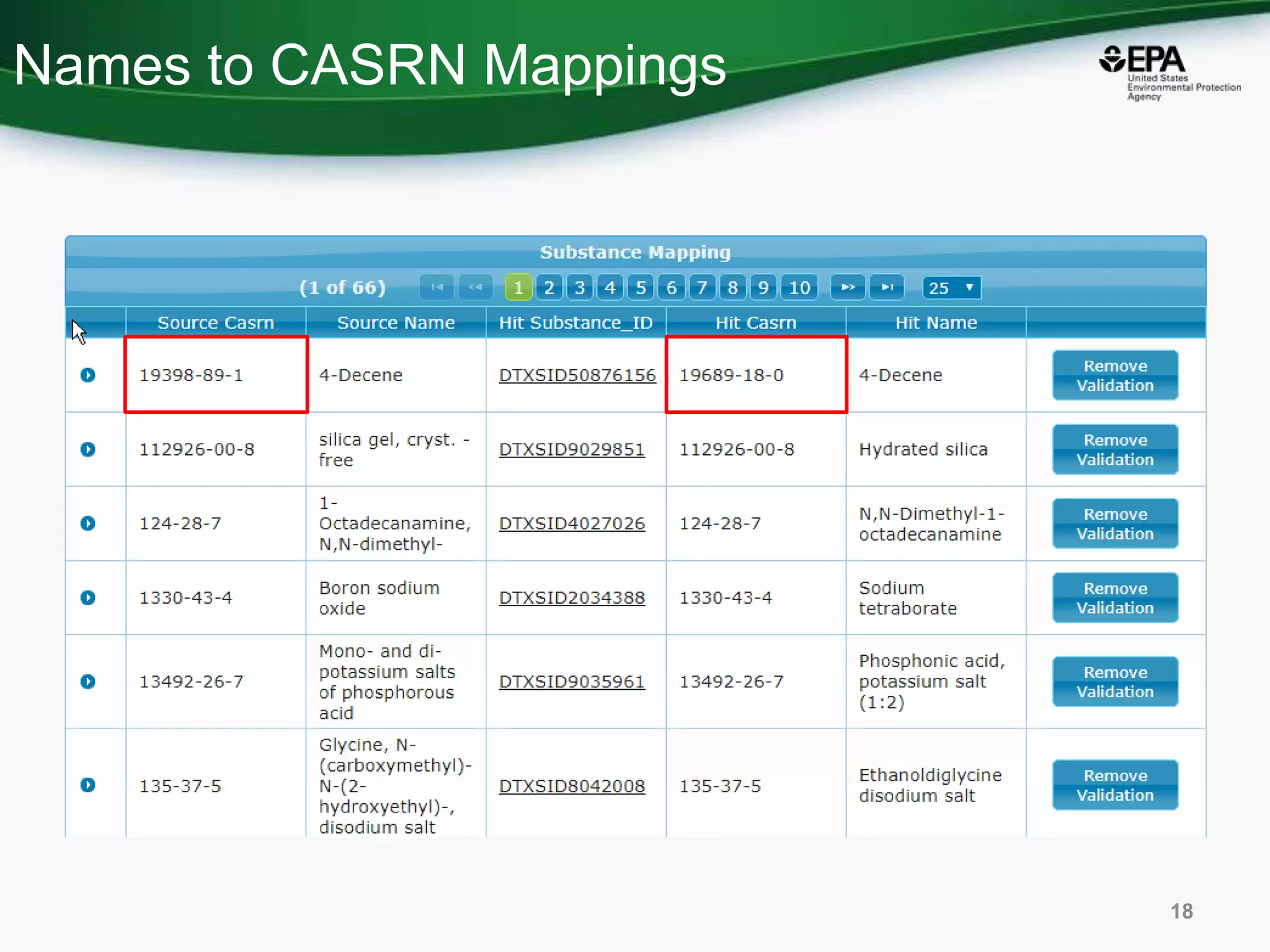
Task: Go to next page of results
Action: tap(848, 288)
